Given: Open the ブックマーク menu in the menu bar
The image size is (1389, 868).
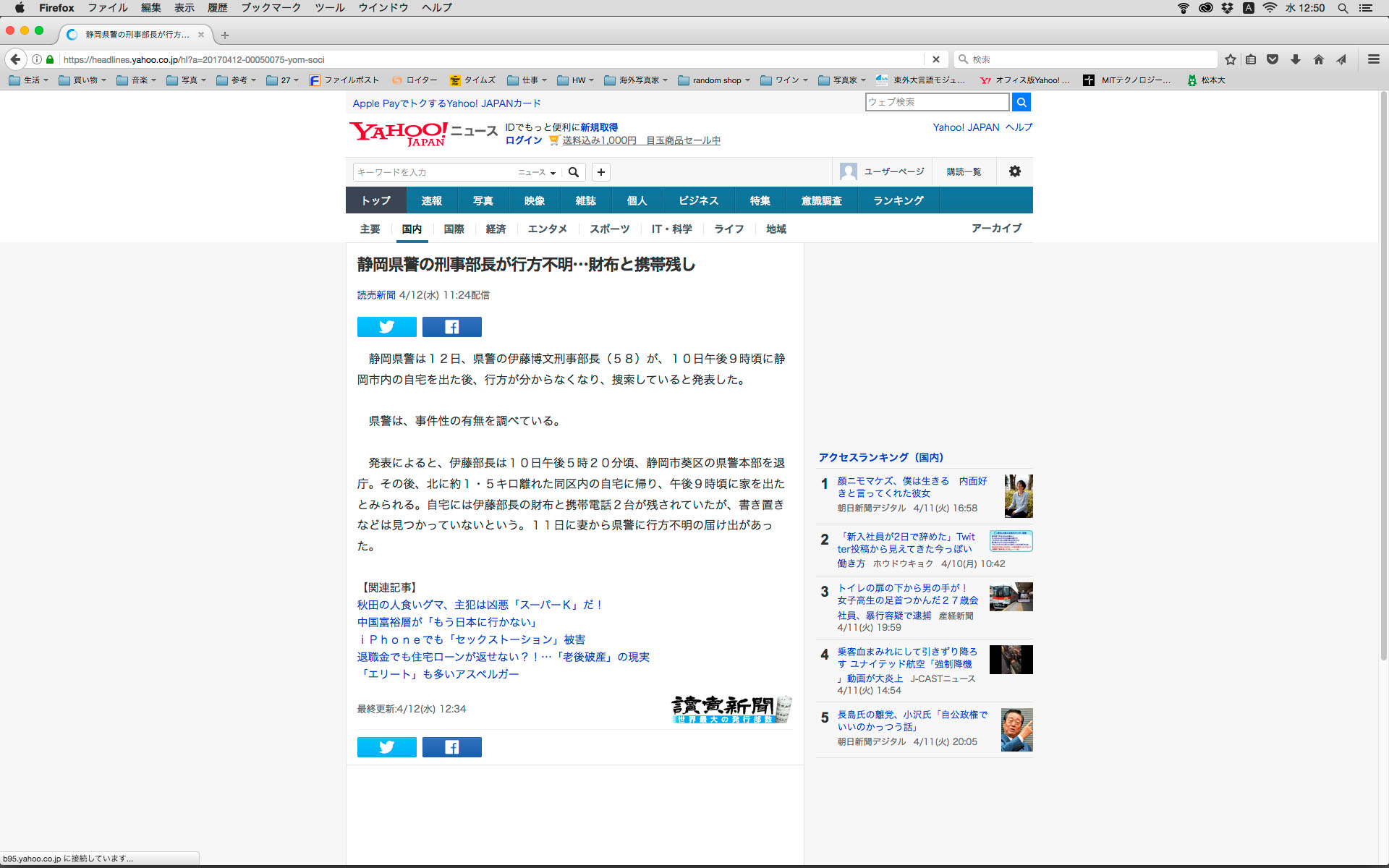Looking at the screenshot, I should point(271,8).
